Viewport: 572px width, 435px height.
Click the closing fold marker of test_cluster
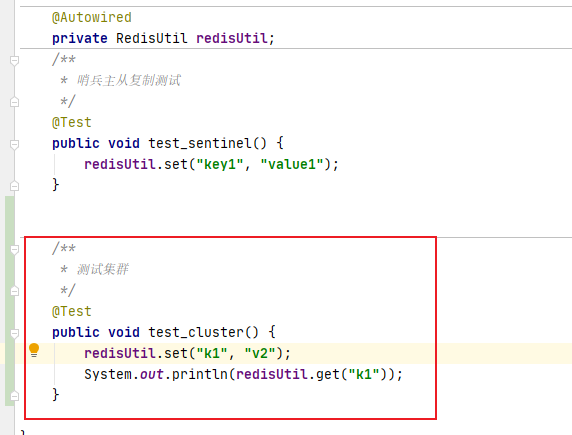tap(14, 396)
